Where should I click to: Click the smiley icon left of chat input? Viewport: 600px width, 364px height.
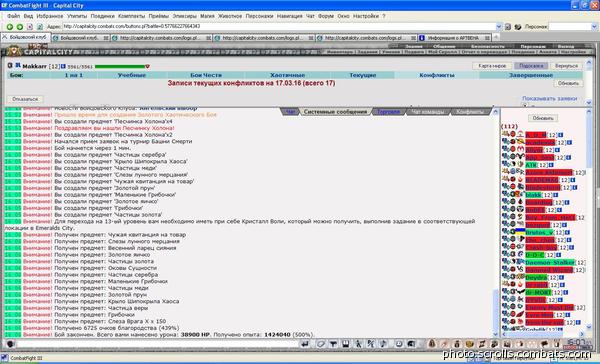10,344
